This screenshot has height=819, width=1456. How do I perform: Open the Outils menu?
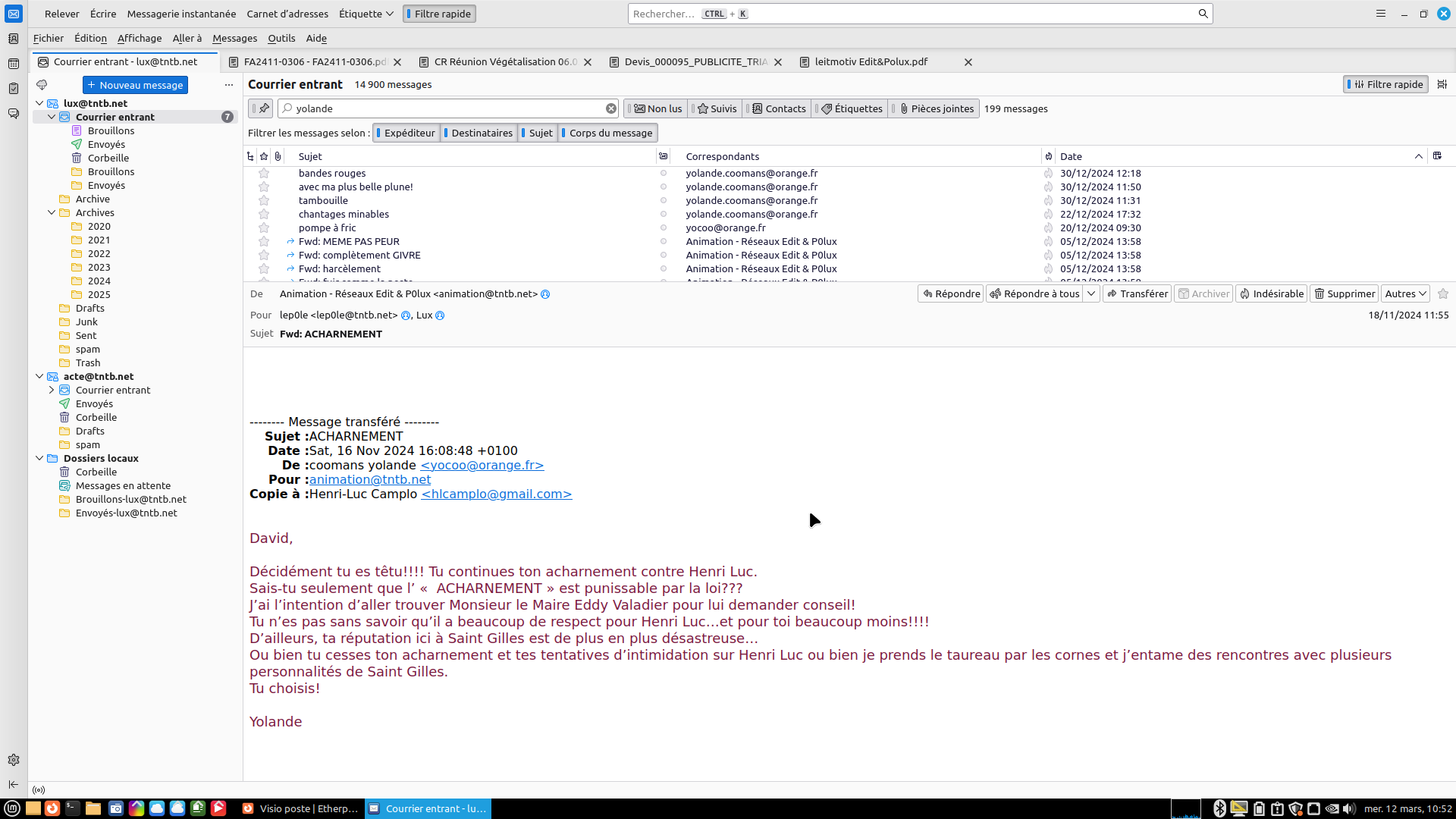(x=281, y=38)
